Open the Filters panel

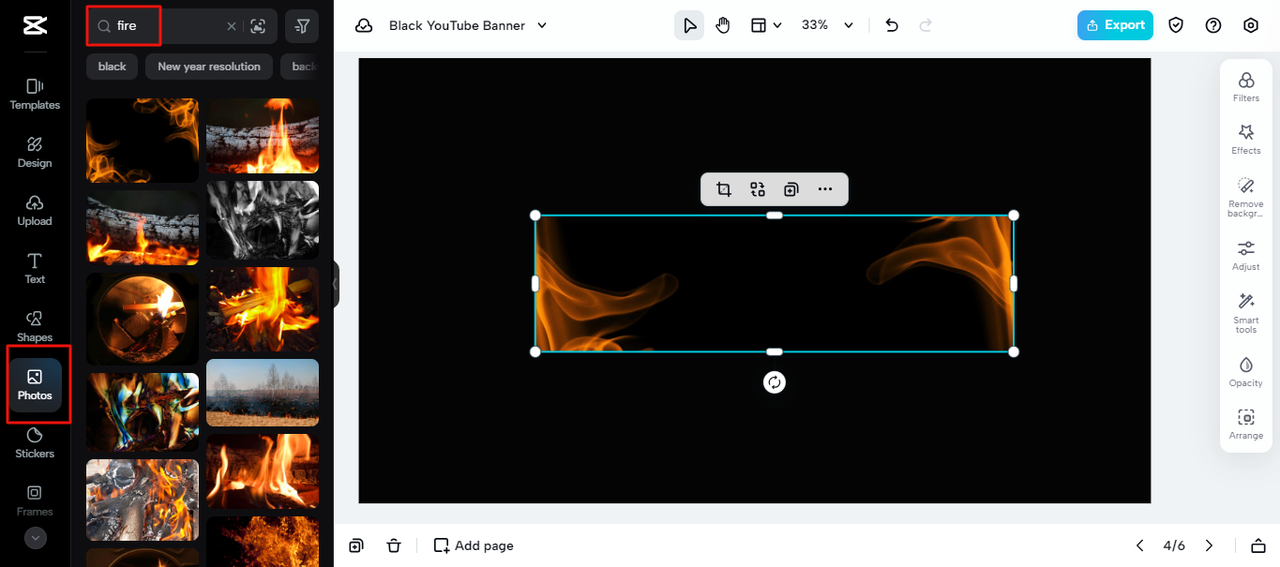tap(1246, 87)
